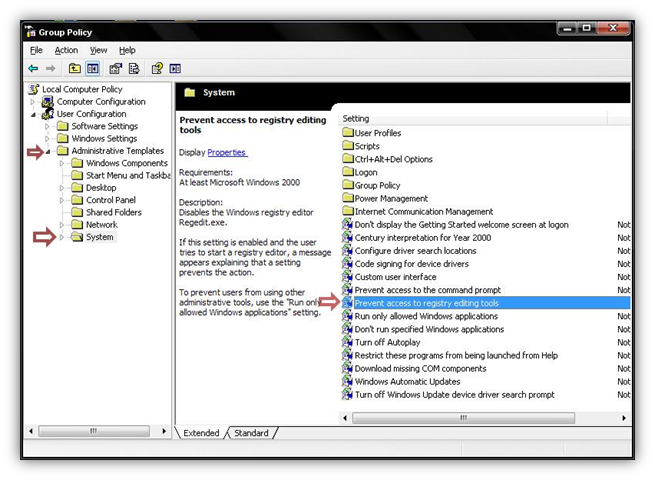This screenshot has width=655, height=480.
Task: Open the File menu
Action: 36,50
